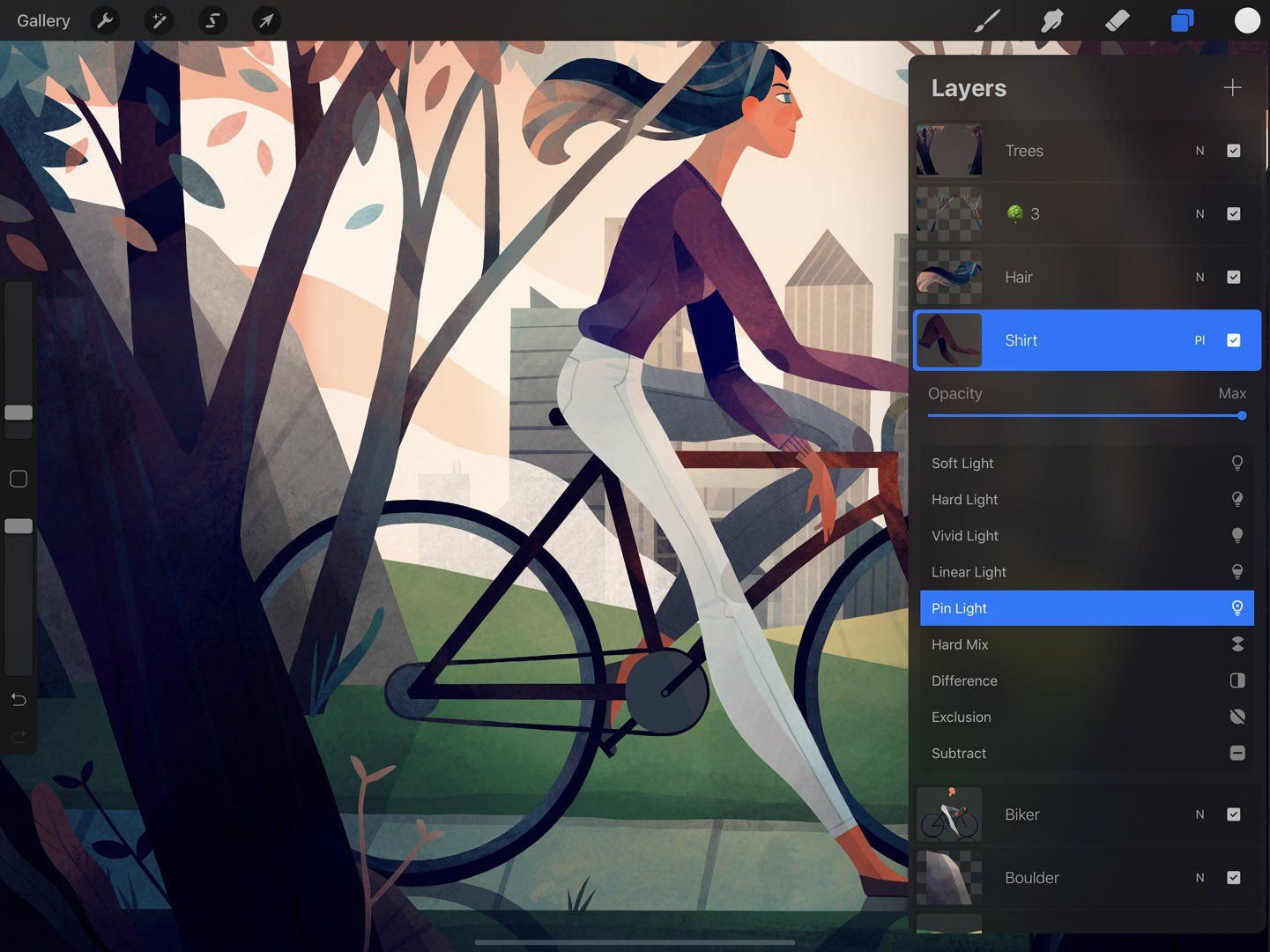Open blend mode N on Trees layer

point(1199,151)
